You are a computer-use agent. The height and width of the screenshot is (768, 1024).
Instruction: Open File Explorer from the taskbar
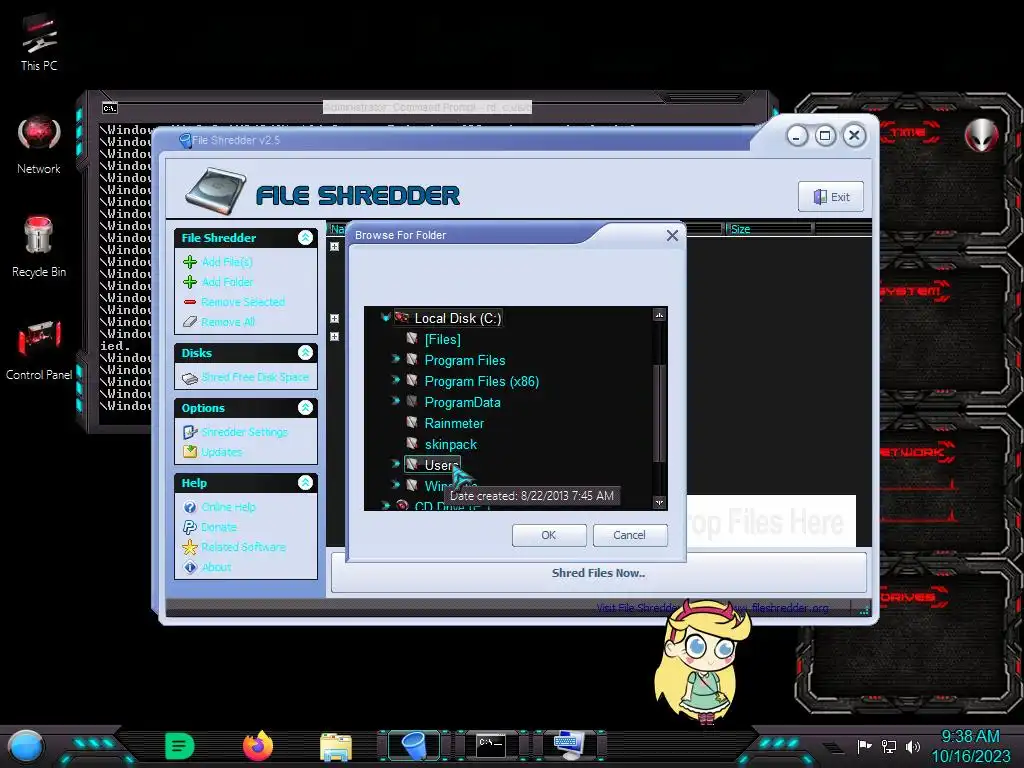(336, 746)
